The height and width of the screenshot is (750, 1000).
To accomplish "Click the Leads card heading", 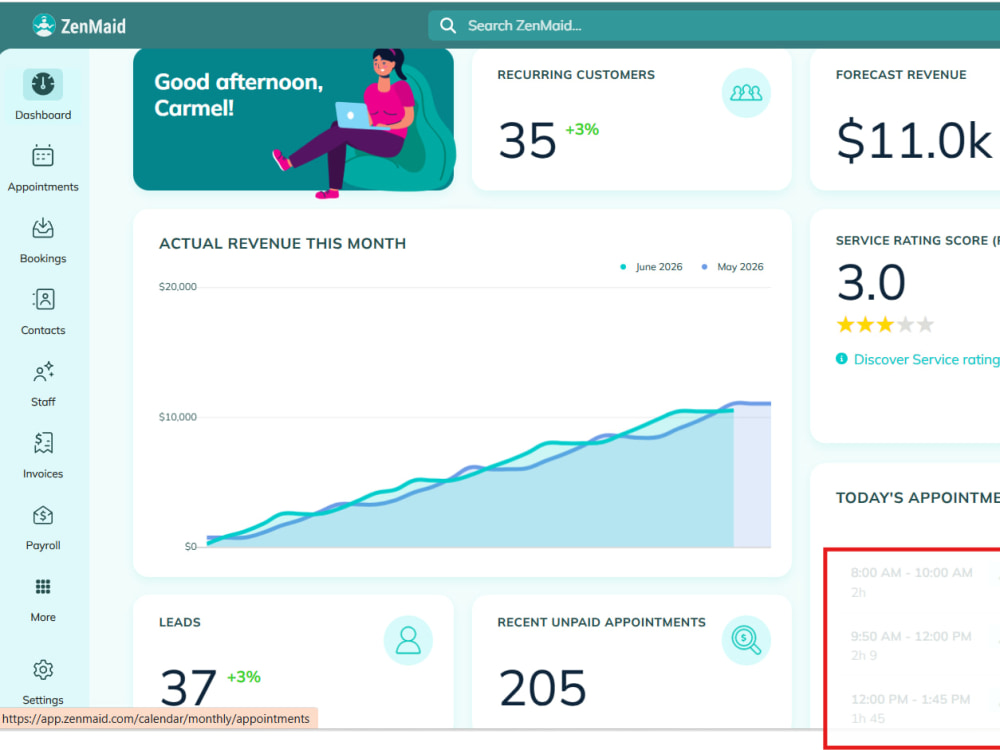I will [x=180, y=622].
